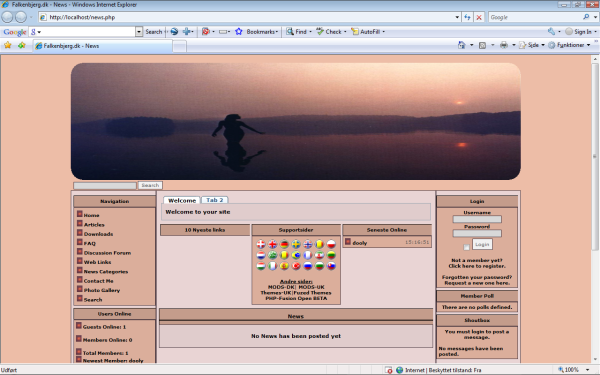This screenshot has width=600, height=375.
Task: Click the United Kingdom flag icon
Action: 272,244
